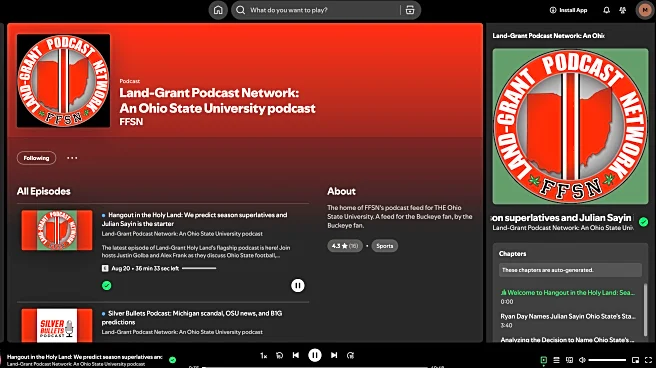The image size is (656, 368).
Task: Open the mini player icon
Action: coord(636,360)
